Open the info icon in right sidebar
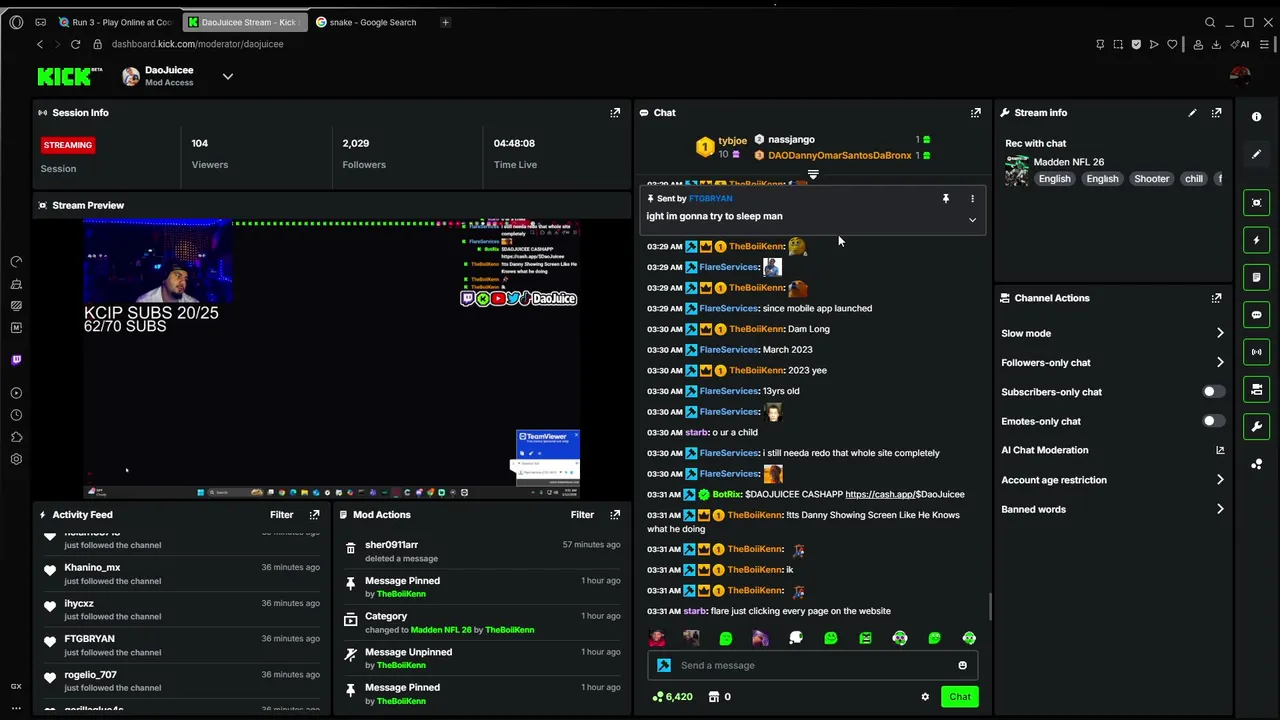 coord(1257,117)
